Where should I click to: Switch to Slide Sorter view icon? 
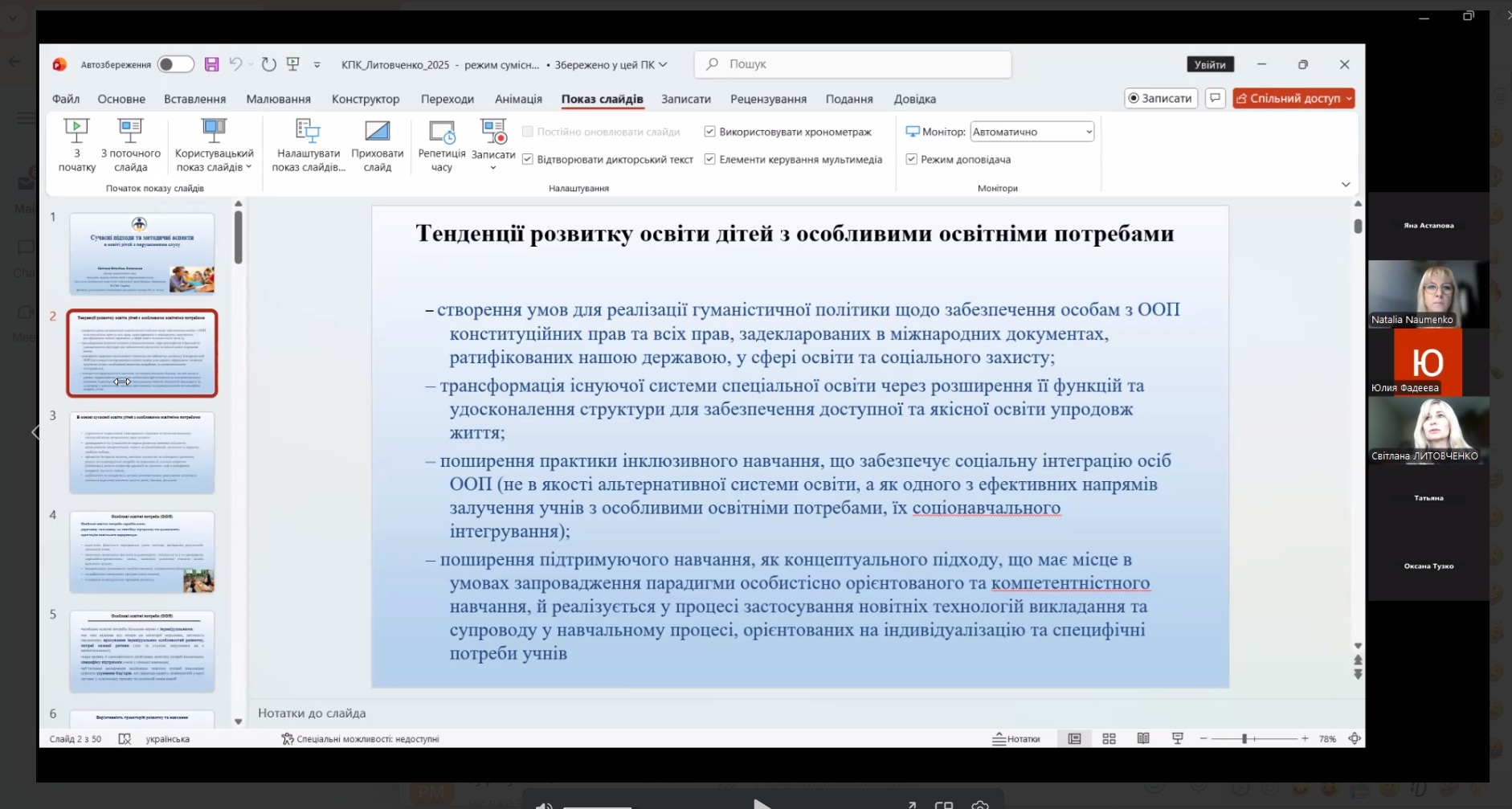pyautogui.click(x=1109, y=738)
